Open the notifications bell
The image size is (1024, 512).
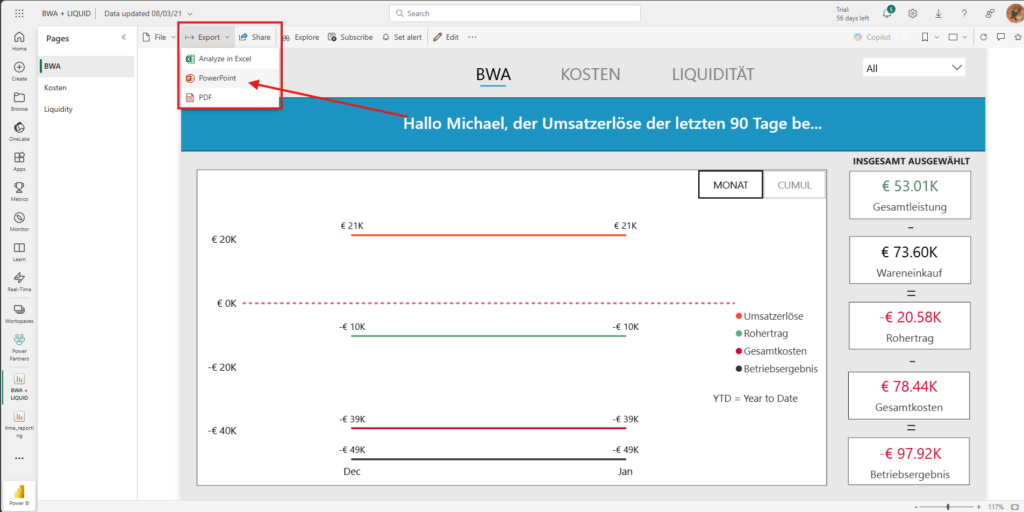pos(888,13)
